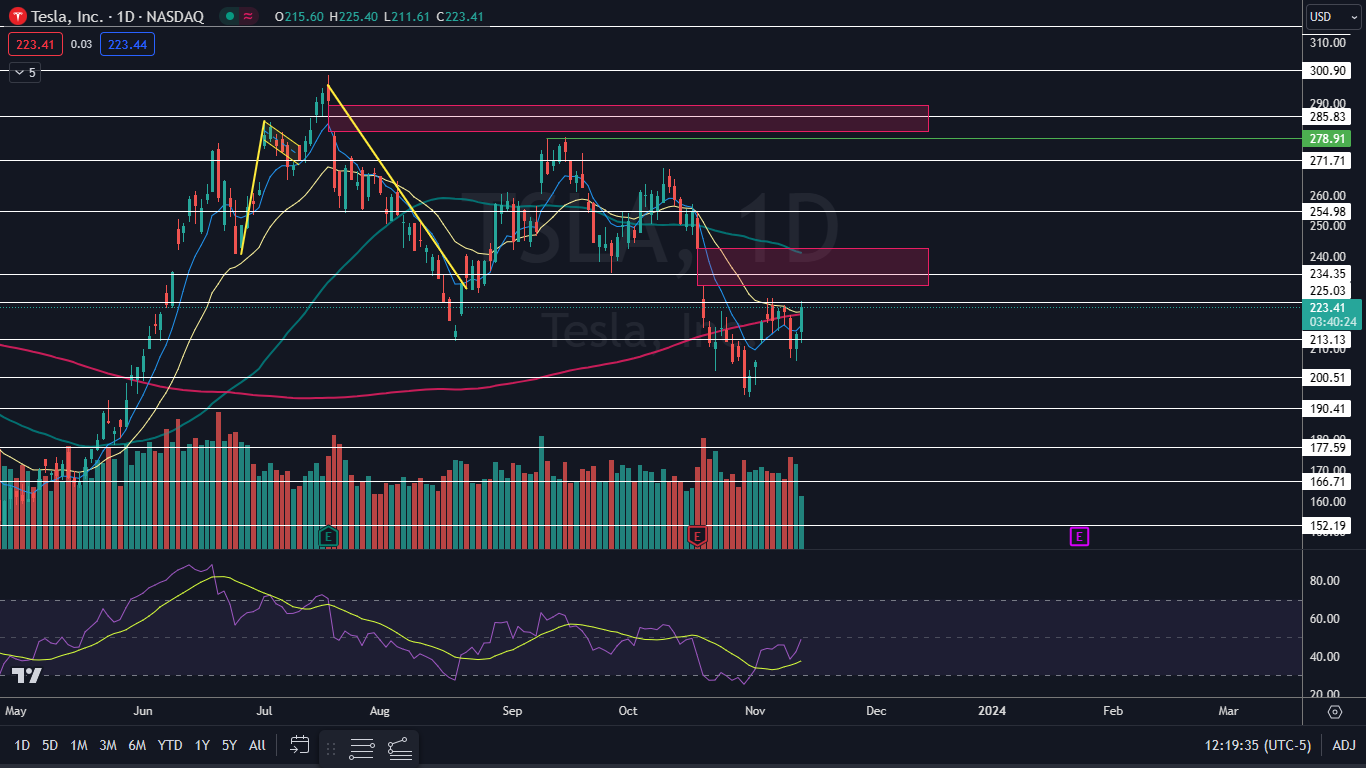The width and height of the screenshot is (1366, 768).
Task: Click the low price value L211.61
Action: [405, 16]
